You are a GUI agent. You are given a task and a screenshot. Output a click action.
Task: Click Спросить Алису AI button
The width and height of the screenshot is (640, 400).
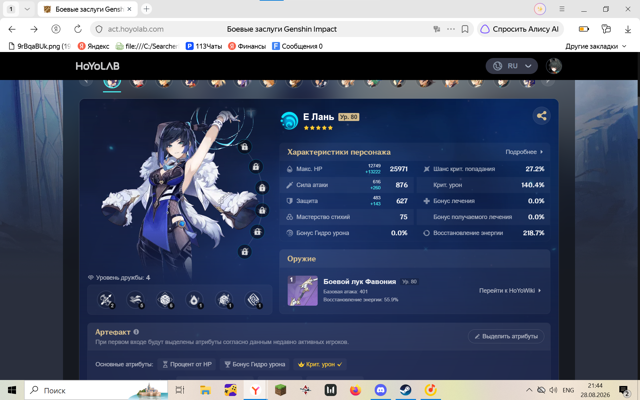pos(520,29)
